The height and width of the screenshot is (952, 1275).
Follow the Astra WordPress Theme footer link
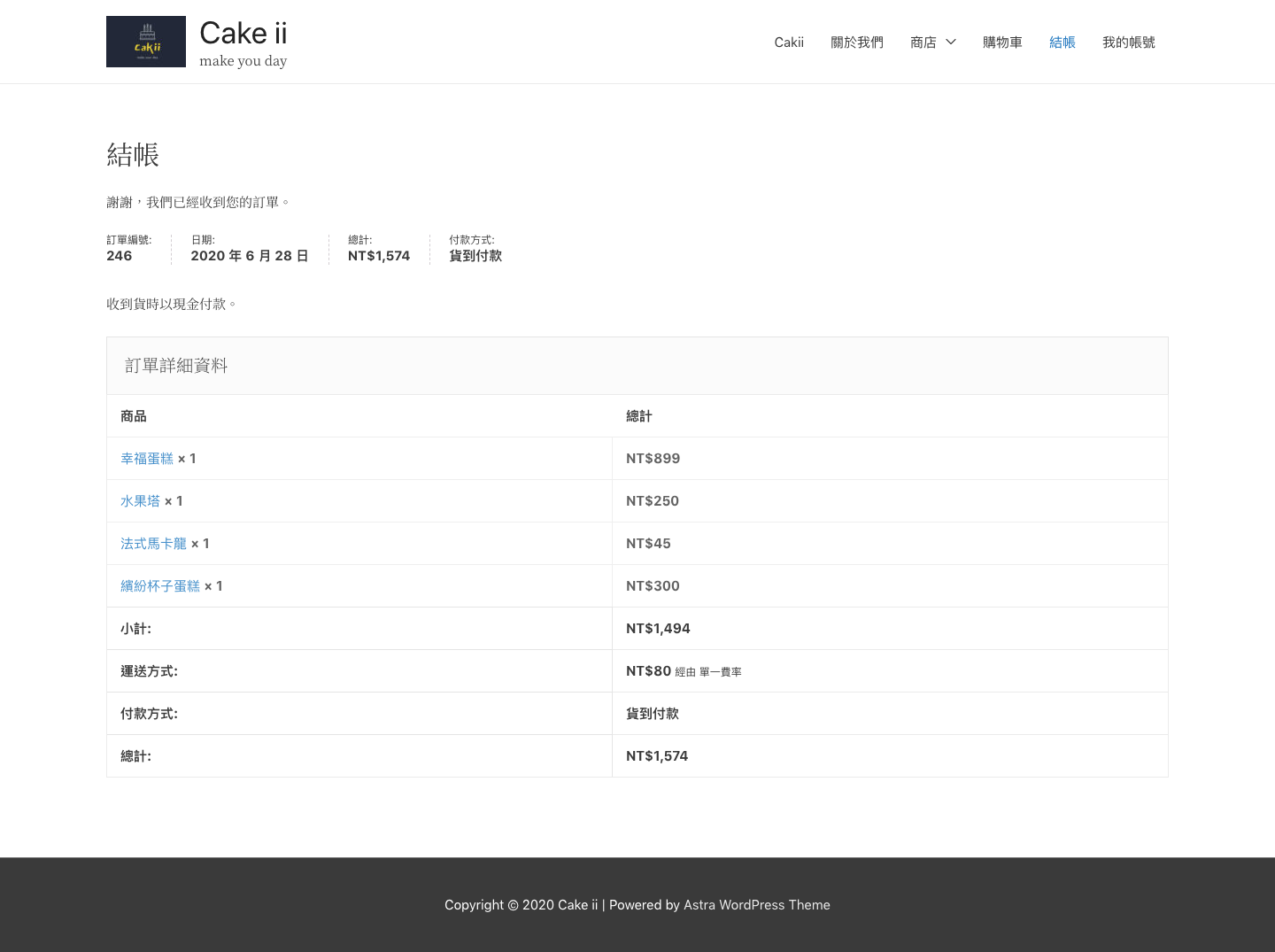(x=756, y=905)
